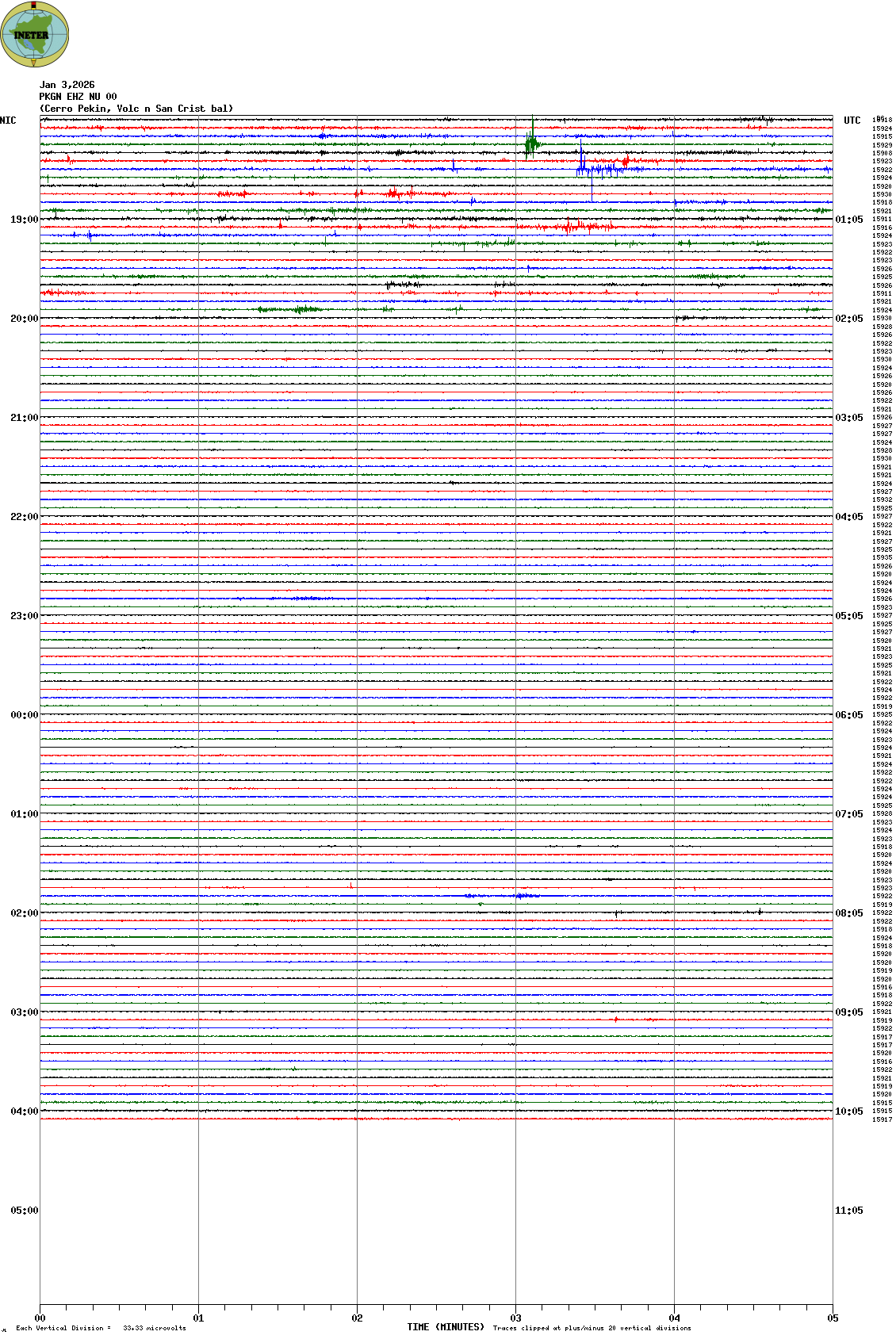Click the 05:00 local time label
This screenshot has height=1339, width=896.
coord(24,1211)
